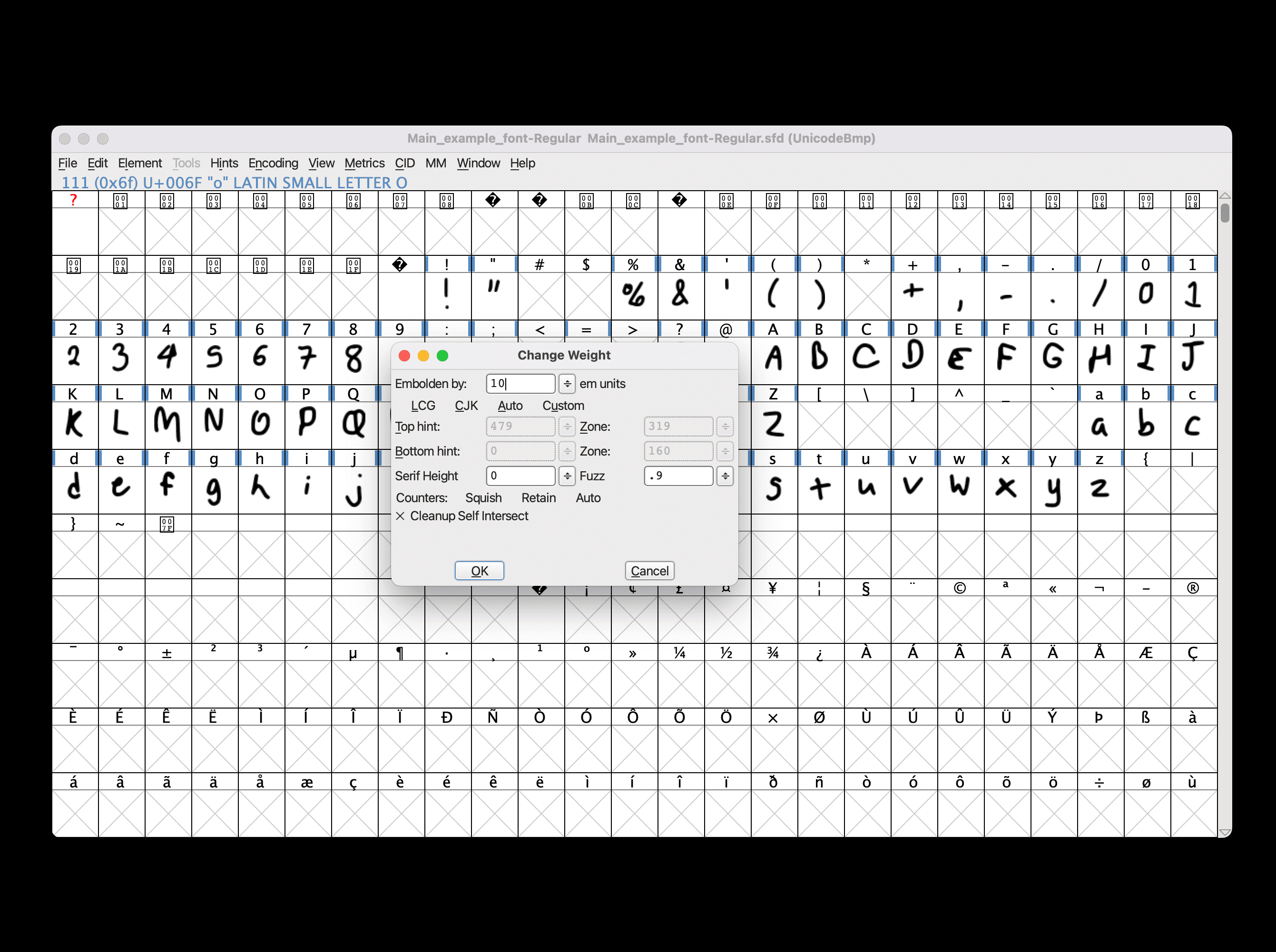This screenshot has width=1276, height=952.
Task: Open the Window menu
Action: coord(478,163)
